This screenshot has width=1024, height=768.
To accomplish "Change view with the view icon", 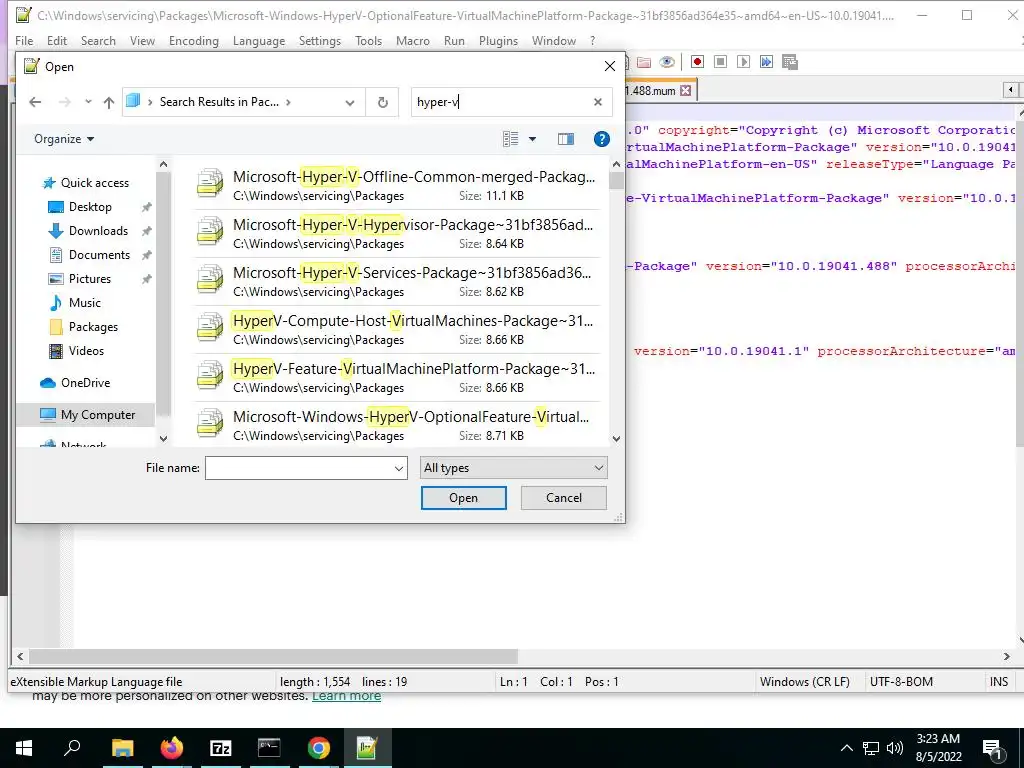I will tap(511, 139).
